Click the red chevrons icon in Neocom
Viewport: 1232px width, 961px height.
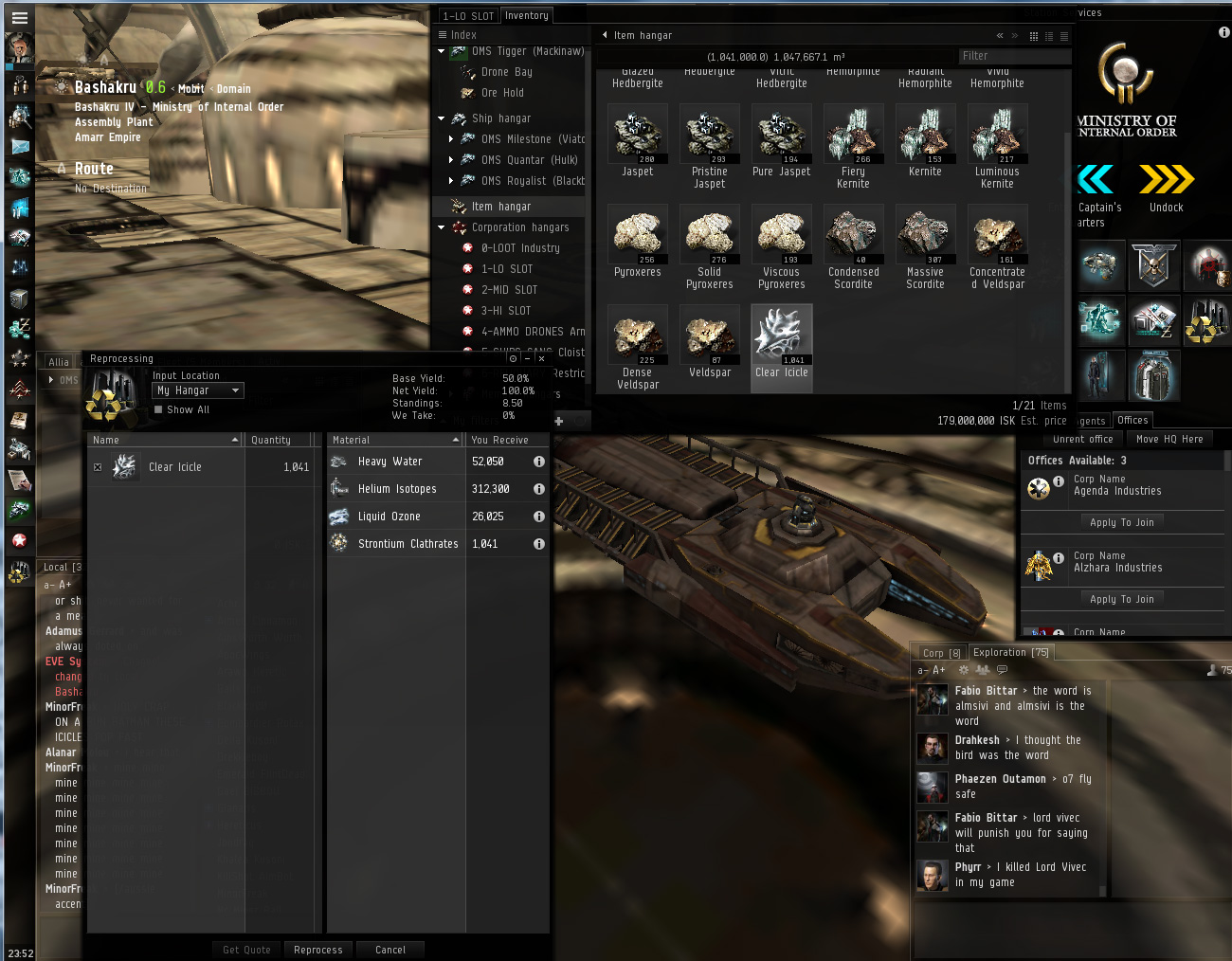point(20,390)
